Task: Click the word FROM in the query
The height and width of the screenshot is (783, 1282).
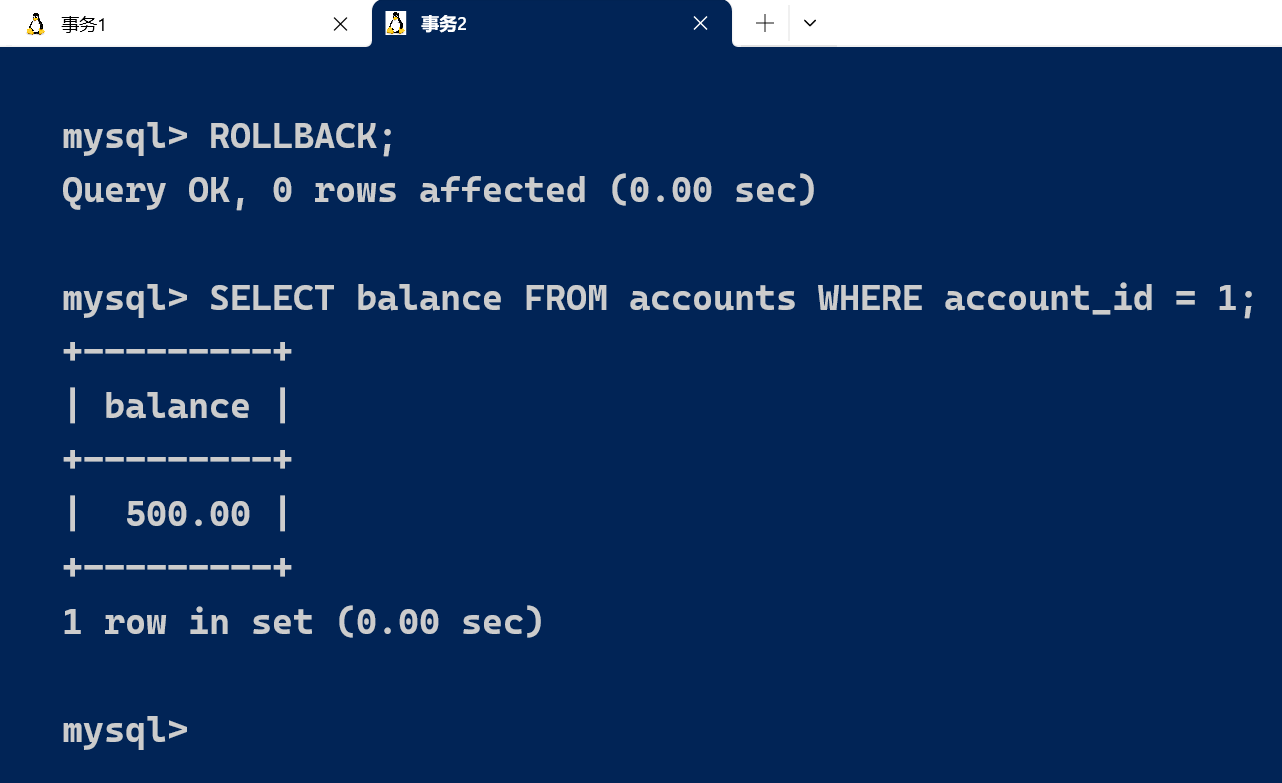Action: (565, 298)
